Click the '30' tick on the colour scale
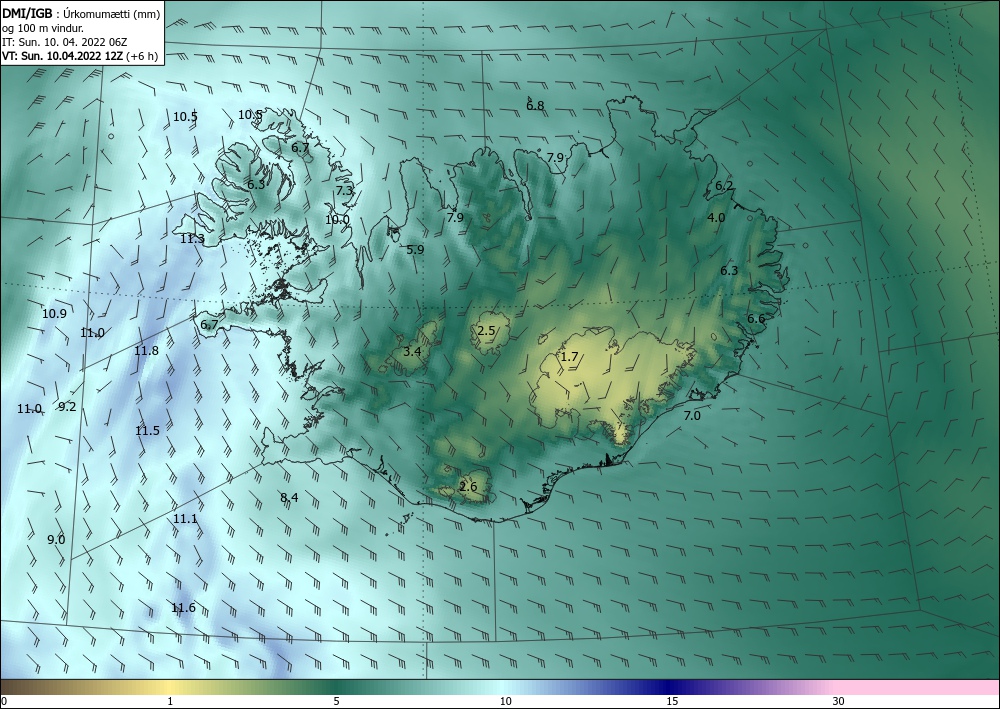The width and height of the screenshot is (1000, 709). [x=838, y=701]
